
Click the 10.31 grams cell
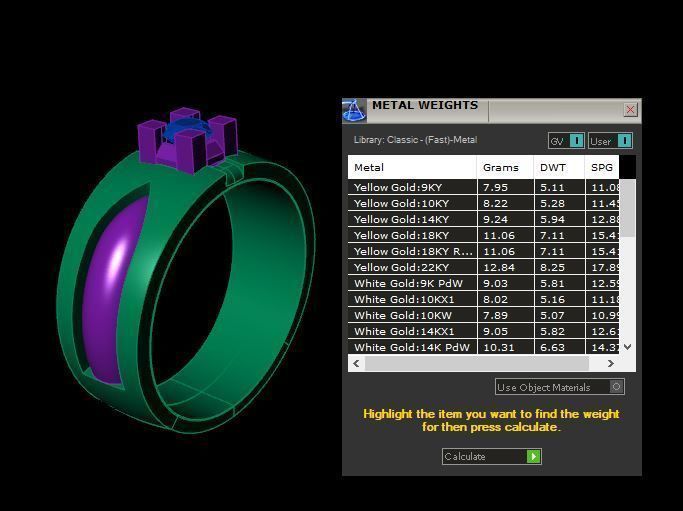505,347
